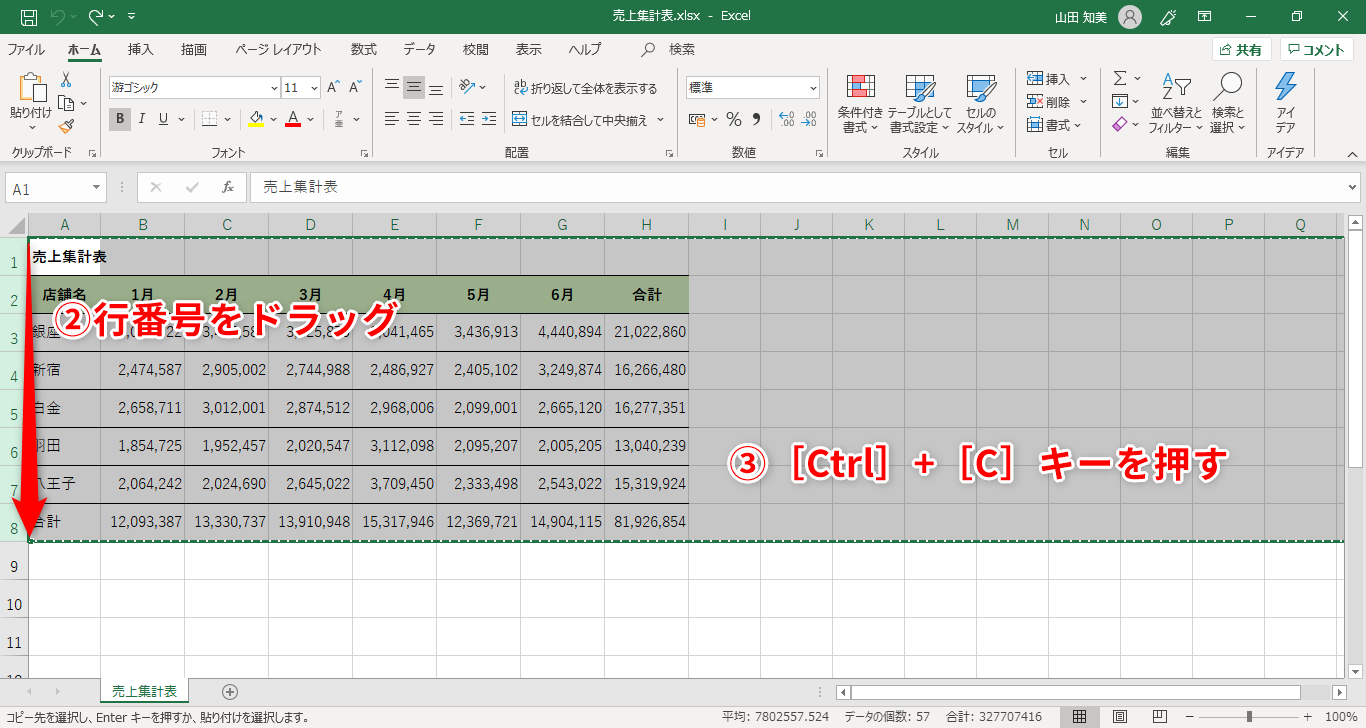Click the fill color bucket swatch

255,119
